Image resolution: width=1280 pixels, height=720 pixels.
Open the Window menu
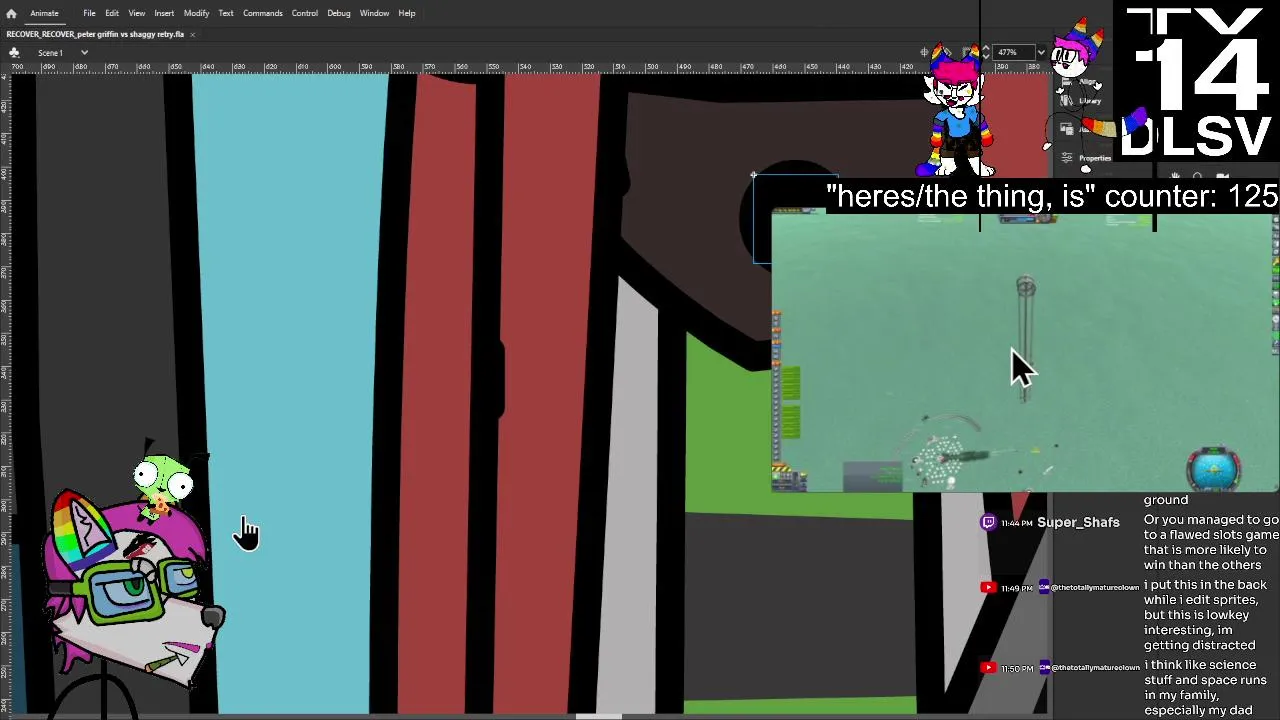coord(374,13)
